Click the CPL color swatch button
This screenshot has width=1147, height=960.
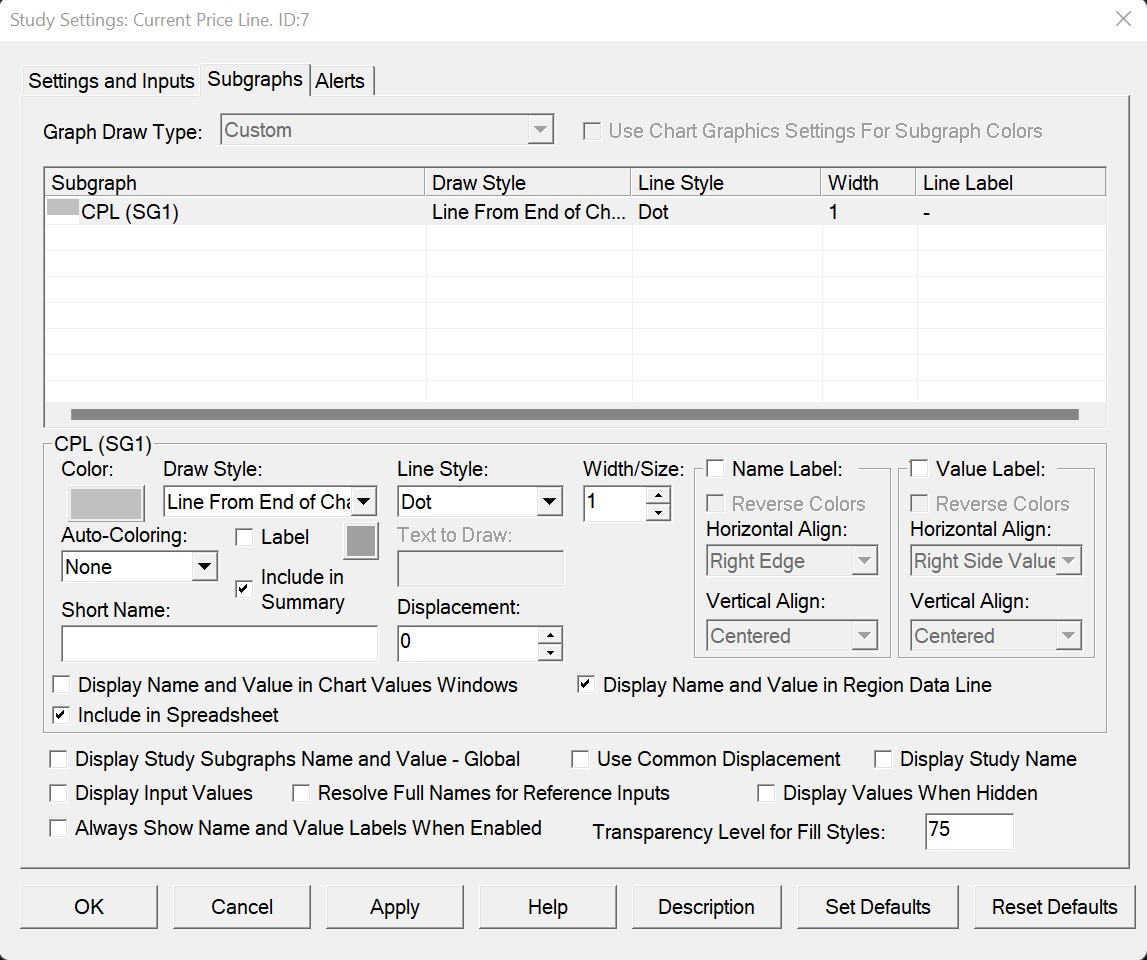coord(105,502)
